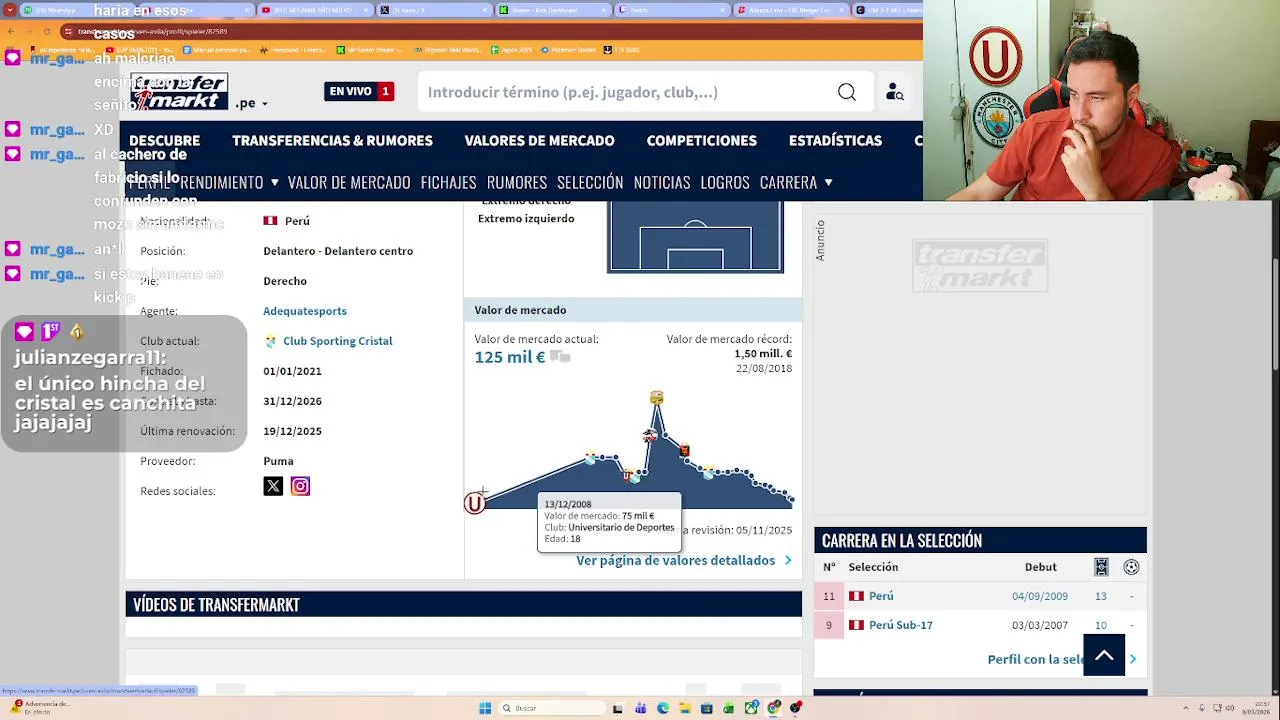The height and width of the screenshot is (720, 1280).
Task: Open the player's Instagram profile
Action: 300,486
